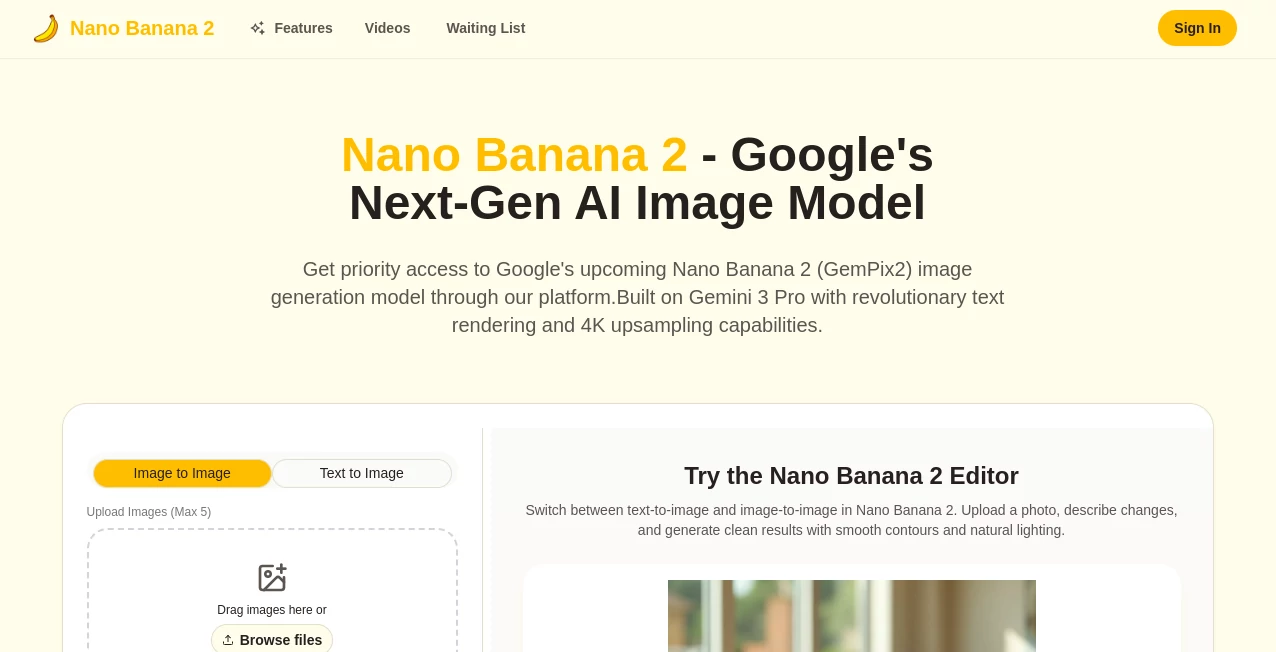Open the Videos navigation item
This screenshot has width=1276, height=652.
click(388, 28)
